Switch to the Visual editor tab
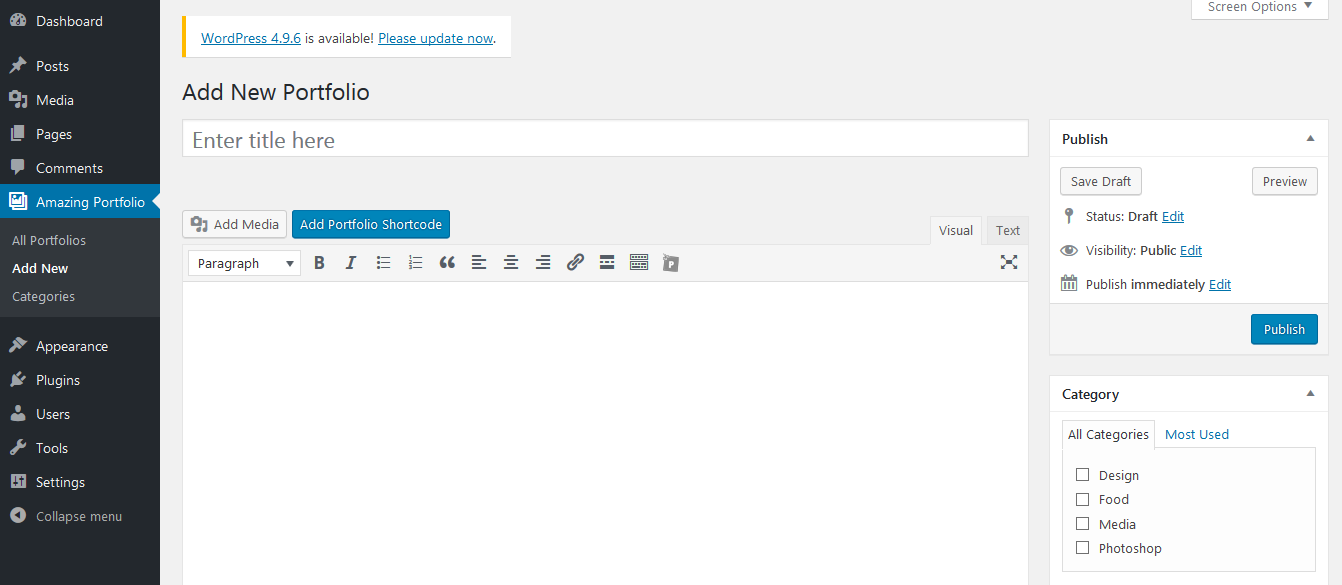 tap(955, 230)
